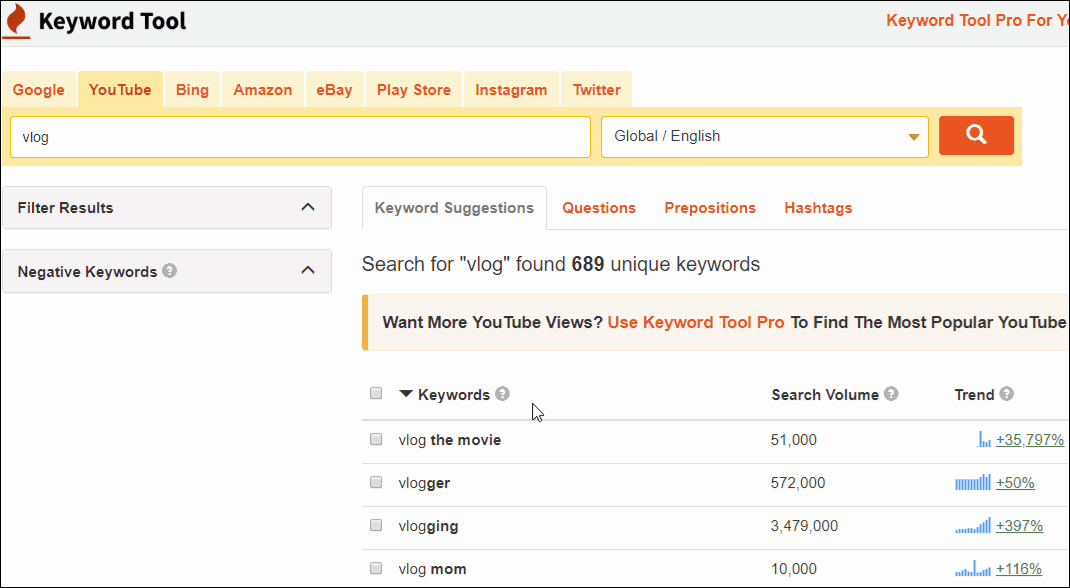Open the Hashtags tab
Screen dimensions: 1070x588
(818, 208)
